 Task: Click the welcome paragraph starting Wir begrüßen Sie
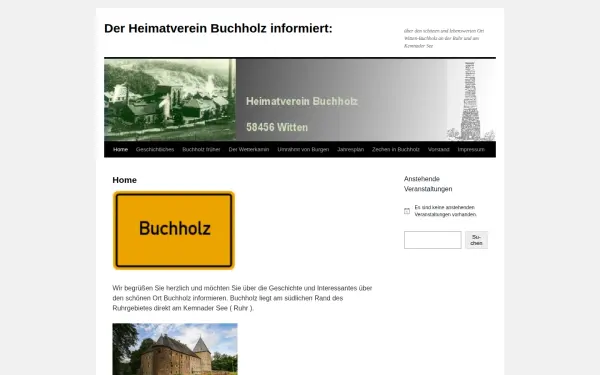[x=242, y=298]
